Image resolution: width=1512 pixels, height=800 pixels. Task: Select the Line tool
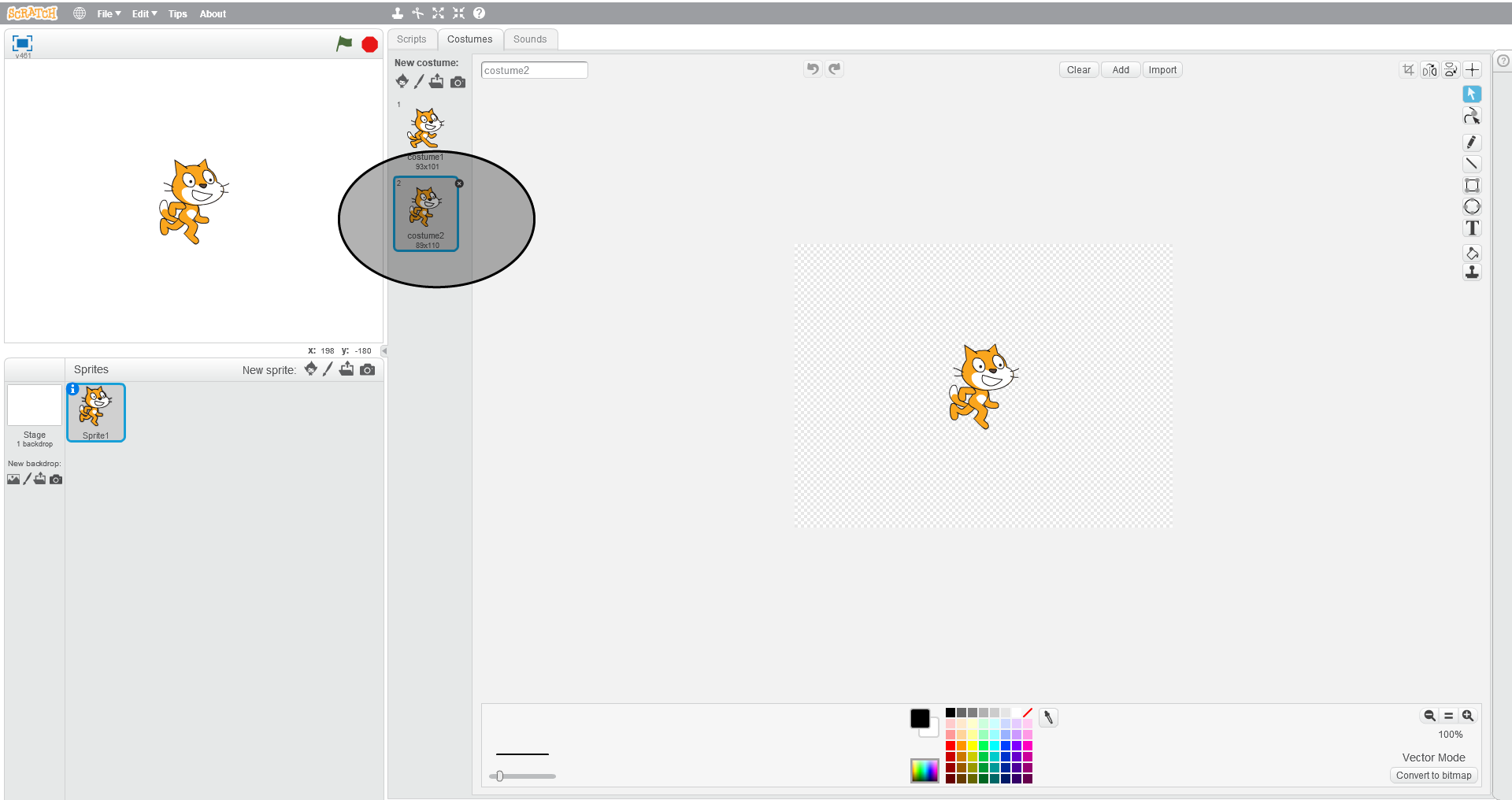point(1472,164)
